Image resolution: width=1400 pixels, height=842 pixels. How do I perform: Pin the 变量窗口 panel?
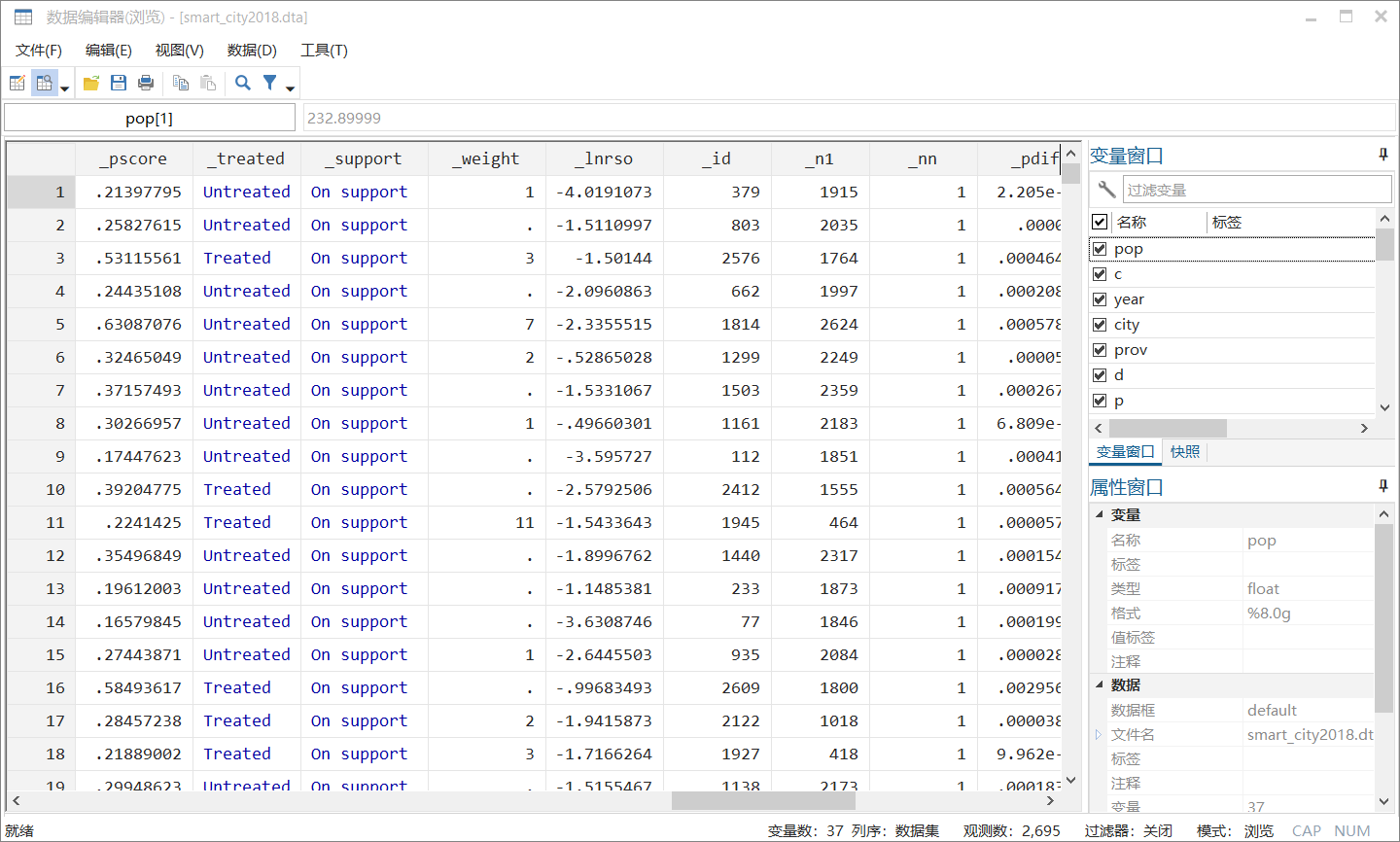pyautogui.click(x=1383, y=155)
